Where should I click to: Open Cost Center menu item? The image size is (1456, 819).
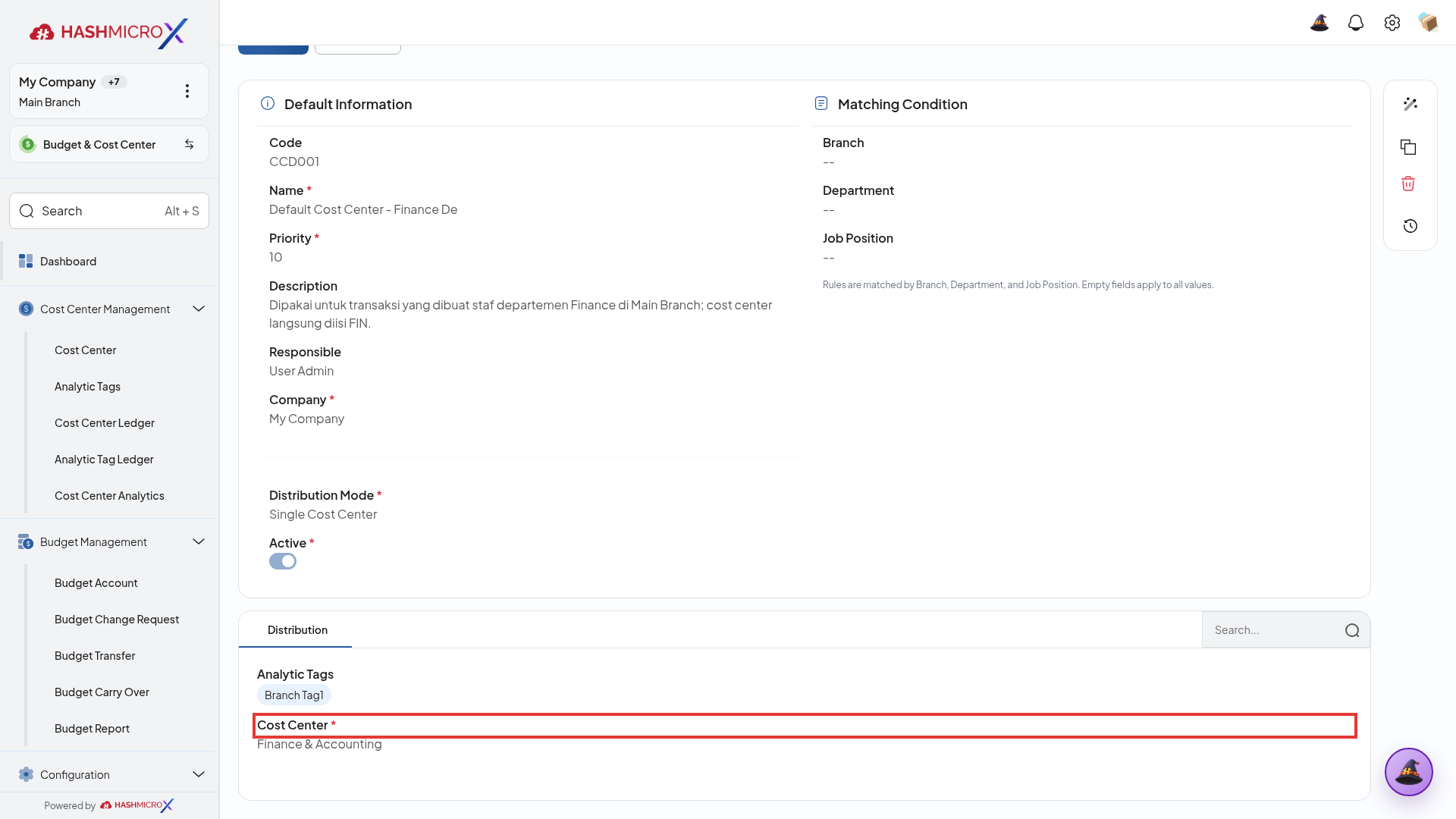[85, 350]
